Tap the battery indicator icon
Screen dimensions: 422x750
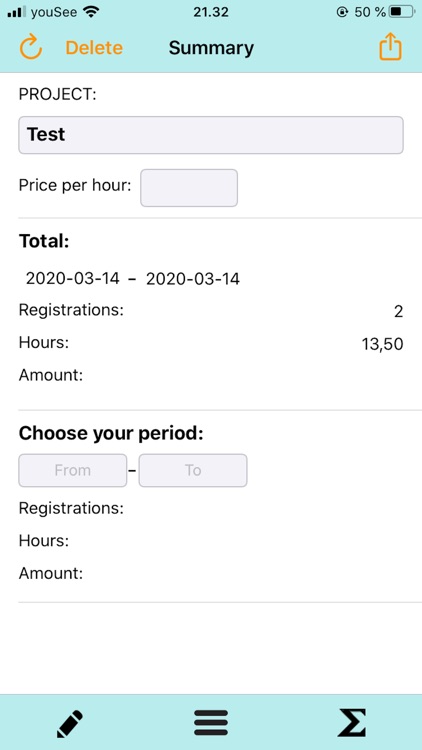click(x=402, y=12)
